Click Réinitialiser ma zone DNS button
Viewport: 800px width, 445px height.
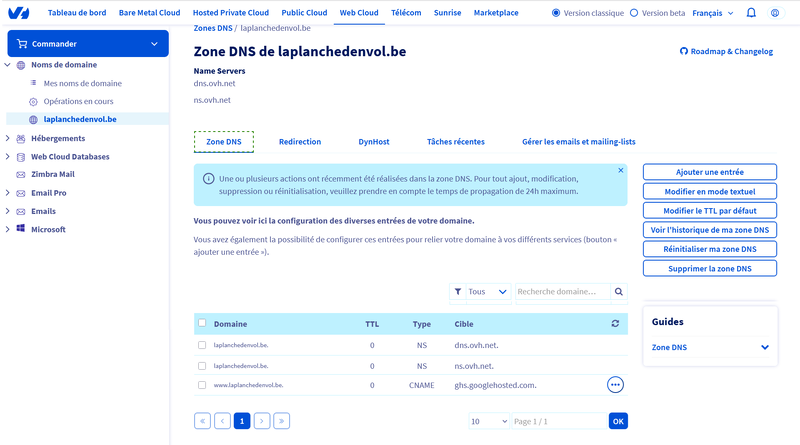(710, 249)
